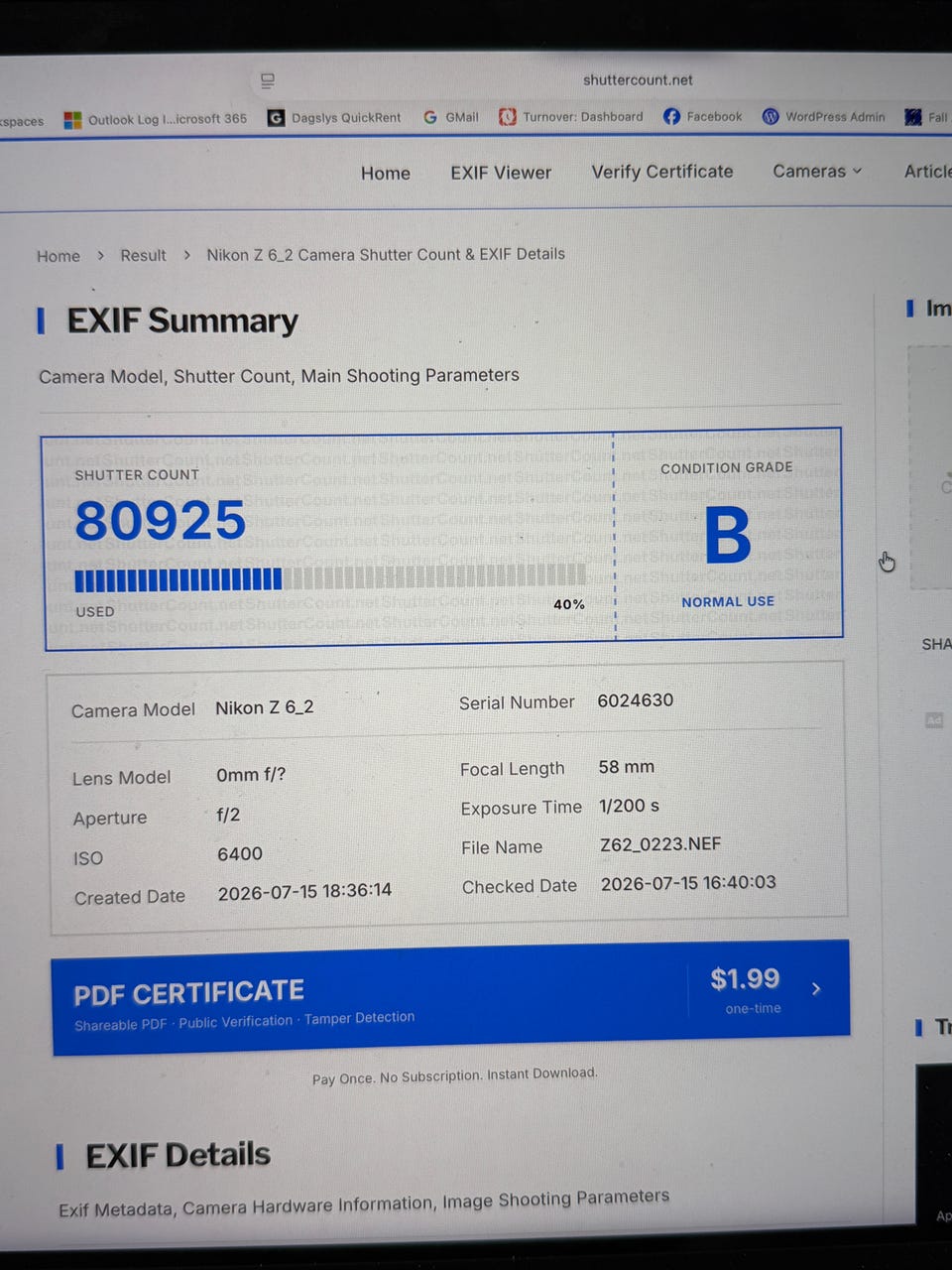Click the reader view icon beside address bar
Viewport: 952px width, 1270px height.
click(268, 81)
